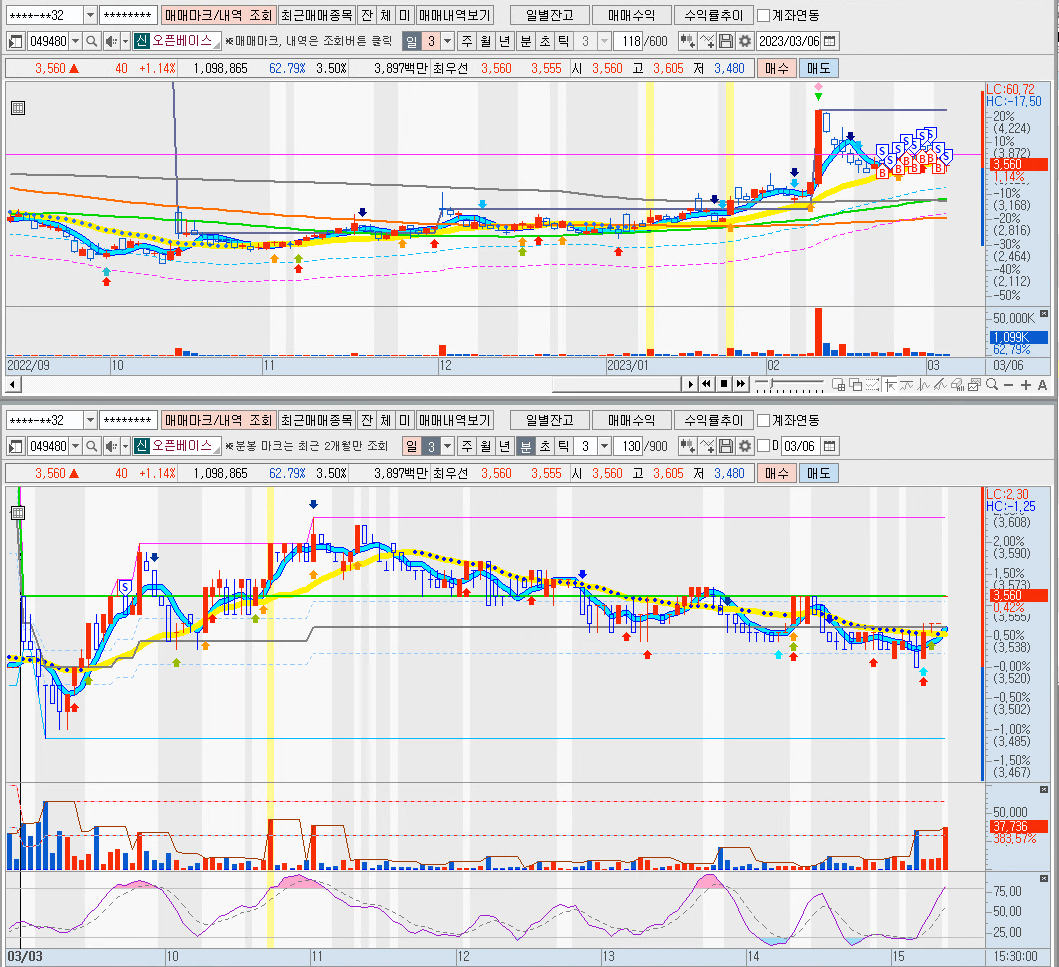The width and height of the screenshot is (1059, 967).
Task: Toggle 일 period button in upper panel
Action: (x=411, y=41)
